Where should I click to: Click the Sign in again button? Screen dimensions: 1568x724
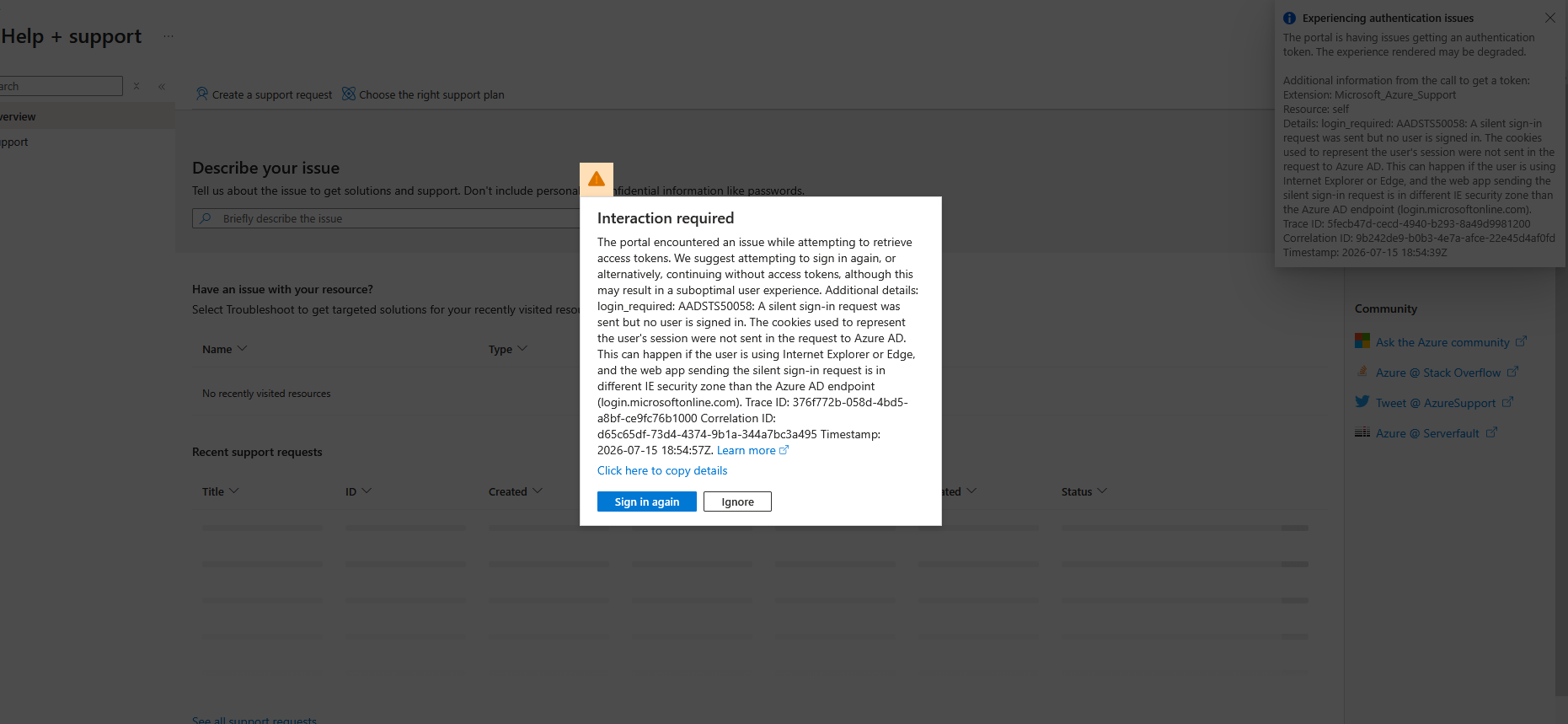pos(646,501)
